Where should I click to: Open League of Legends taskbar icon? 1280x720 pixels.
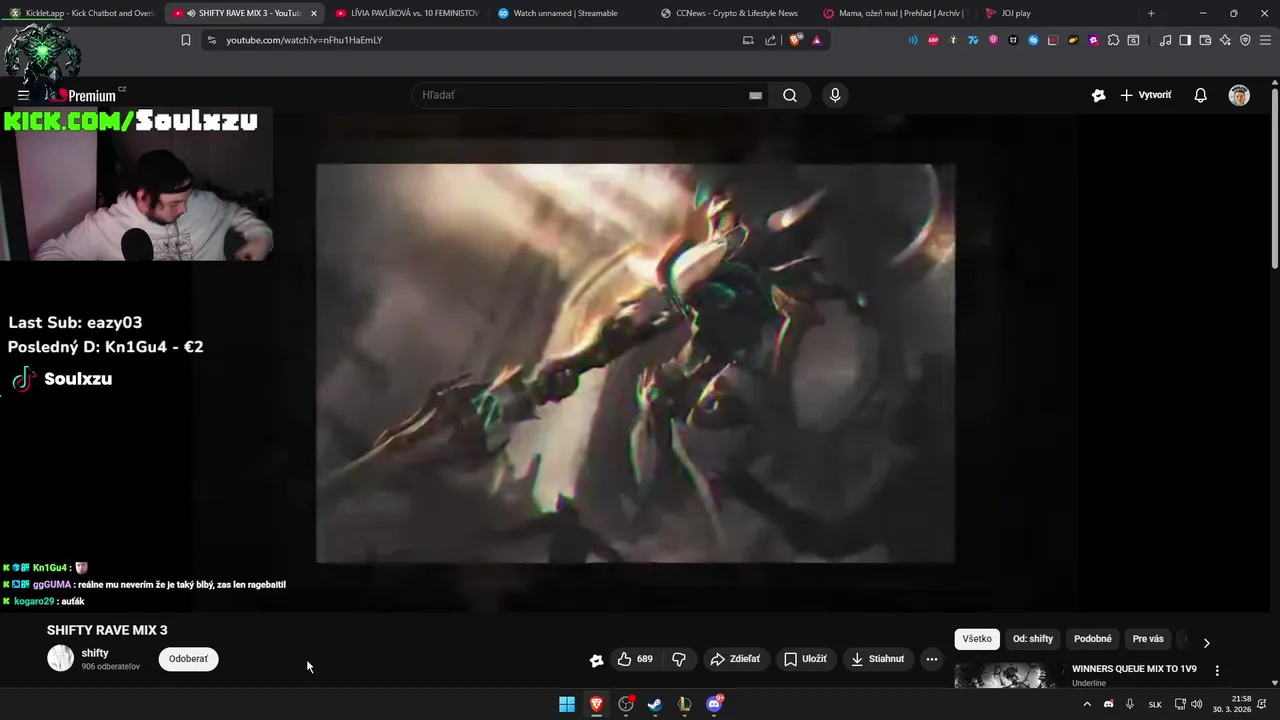point(684,704)
